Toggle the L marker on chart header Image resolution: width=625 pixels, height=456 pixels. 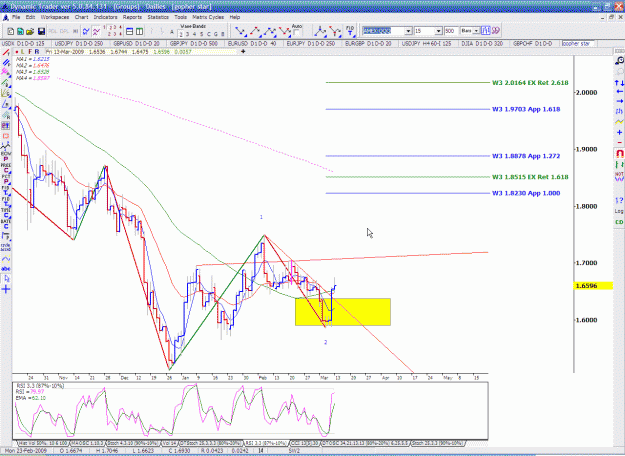tap(23, 52)
